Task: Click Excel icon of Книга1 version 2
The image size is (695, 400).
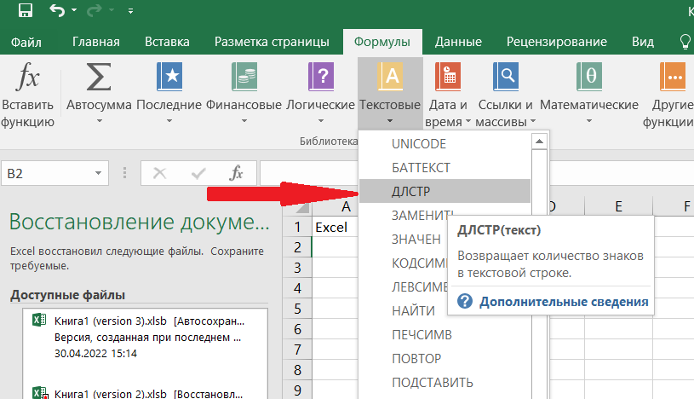Action: tap(40, 393)
